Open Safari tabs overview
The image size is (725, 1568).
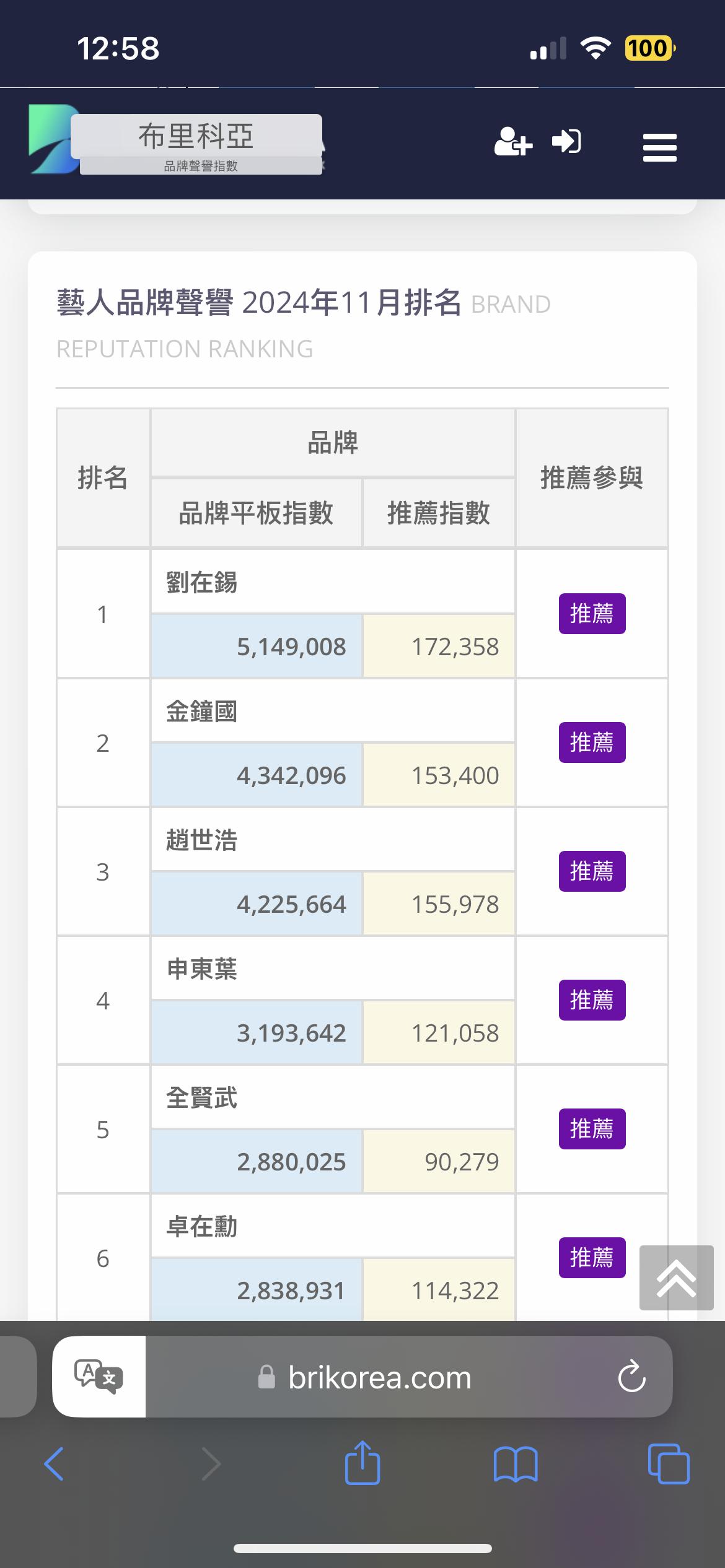tap(668, 1464)
